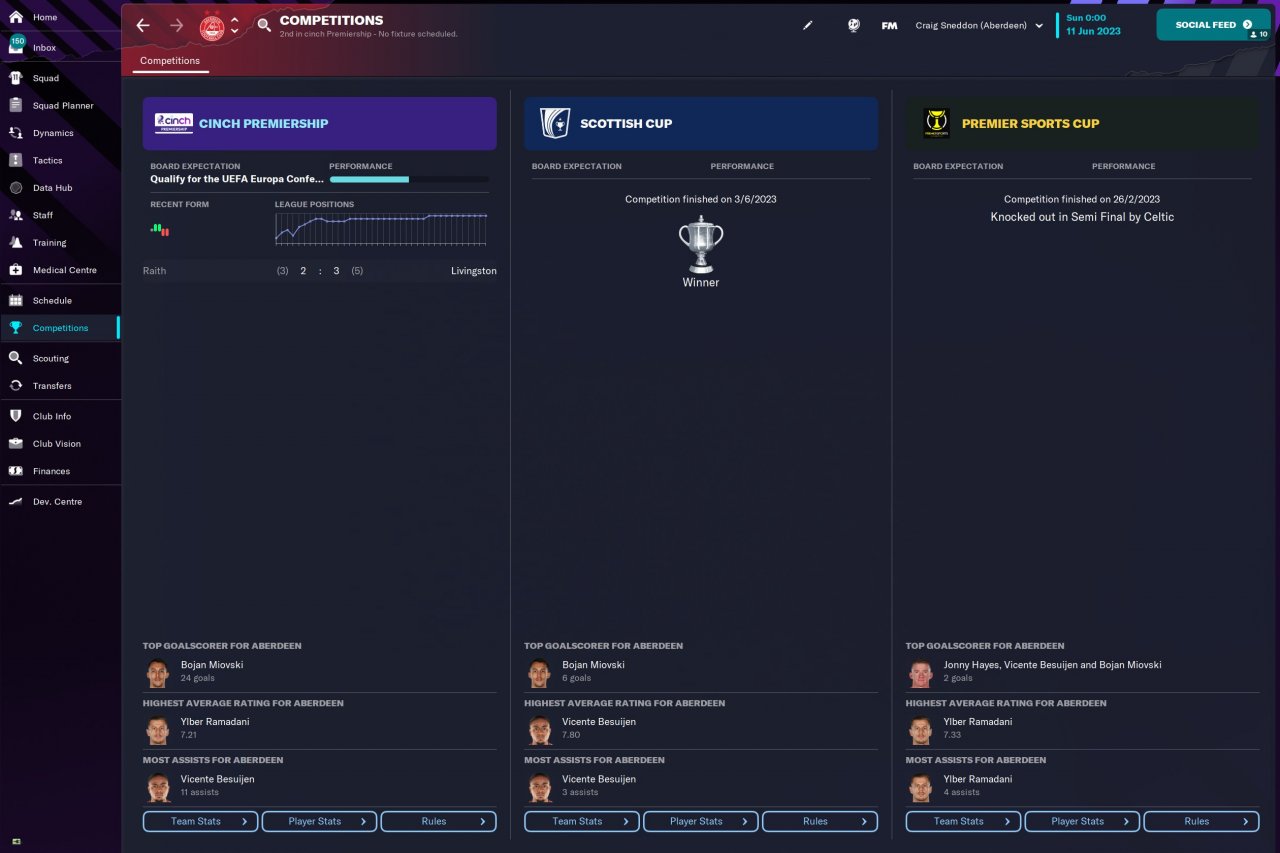Viewport: 1280px width, 853px height.
Task: Click the cinch Premiership logo
Action: tap(173, 123)
